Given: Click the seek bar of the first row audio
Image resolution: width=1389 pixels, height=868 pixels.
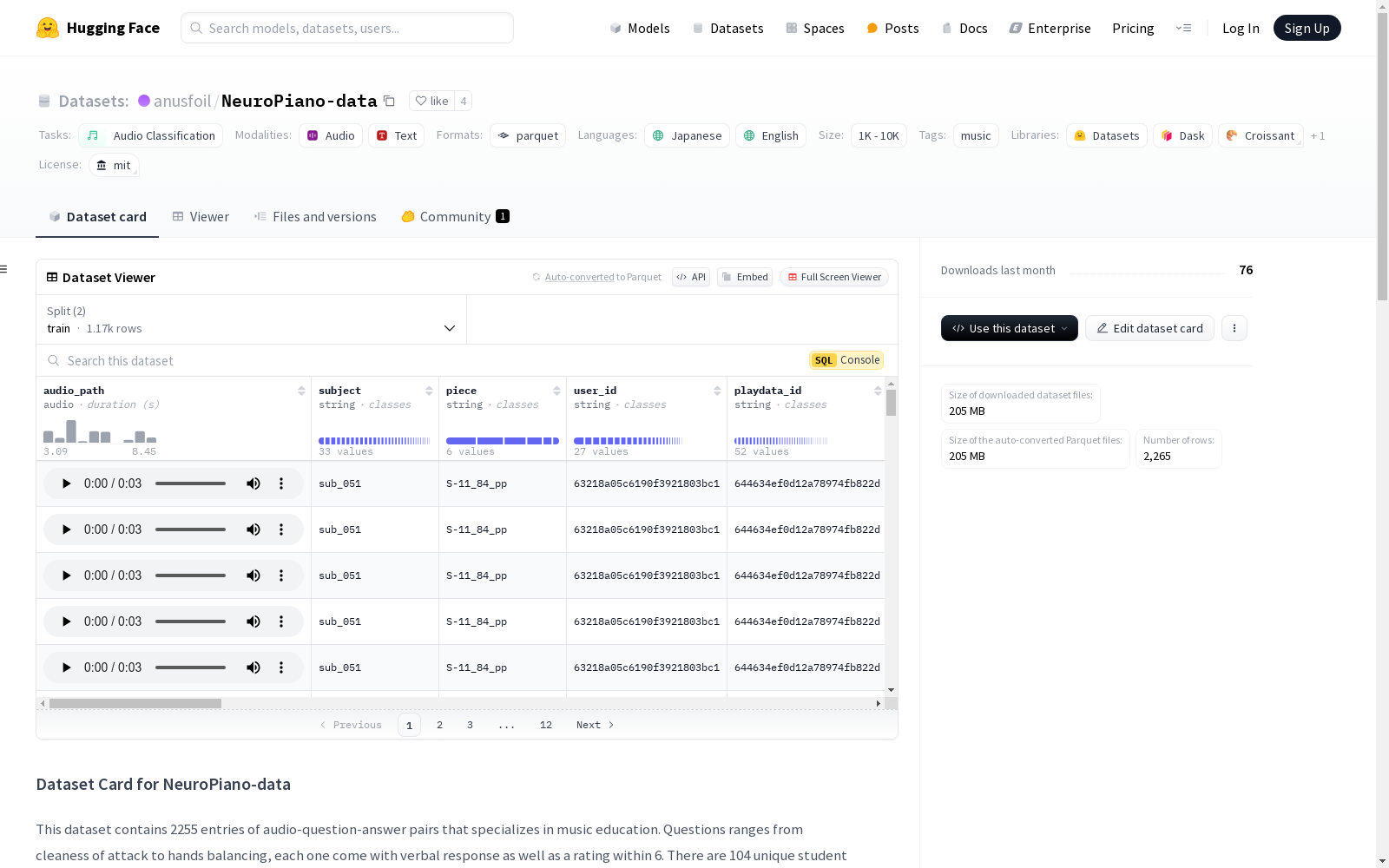Looking at the screenshot, I should (x=191, y=483).
